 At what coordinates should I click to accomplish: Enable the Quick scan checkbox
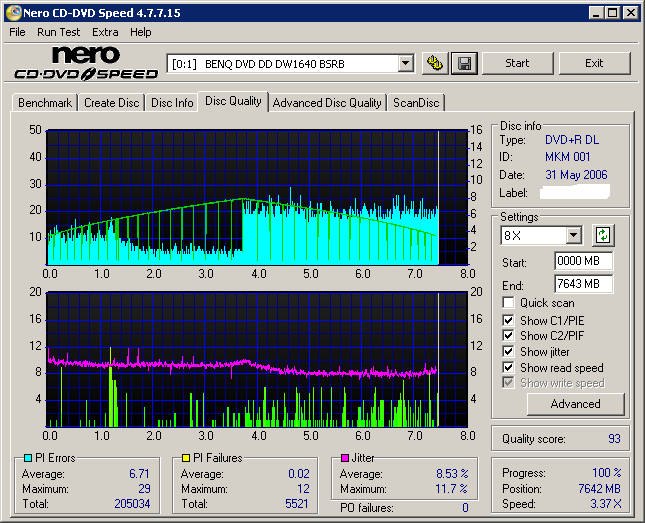point(508,303)
